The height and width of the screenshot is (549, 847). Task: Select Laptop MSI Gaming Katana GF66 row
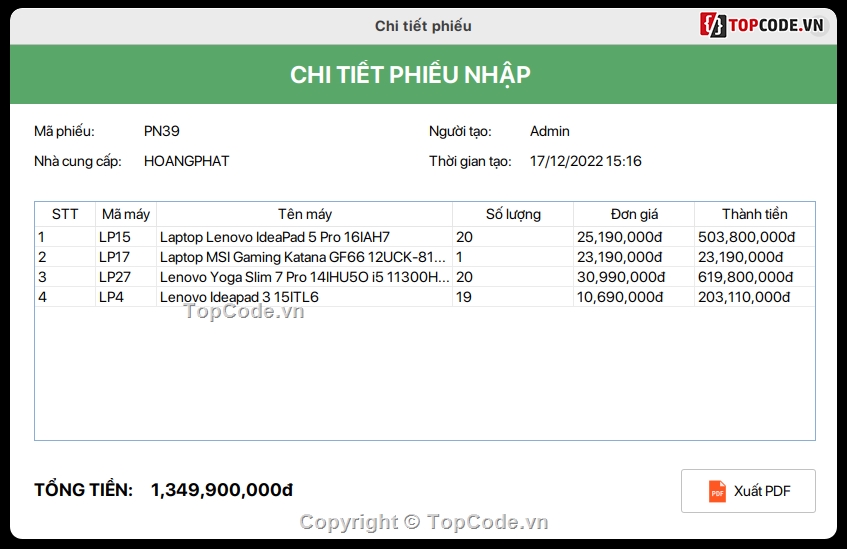click(425, 257)
